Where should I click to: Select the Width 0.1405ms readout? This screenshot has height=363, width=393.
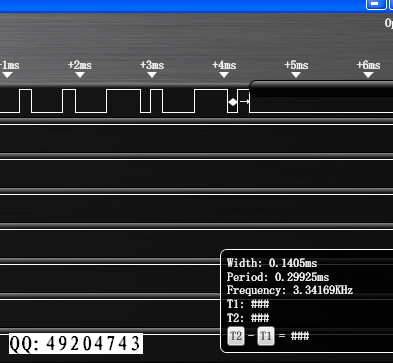(x=272, y=263)
